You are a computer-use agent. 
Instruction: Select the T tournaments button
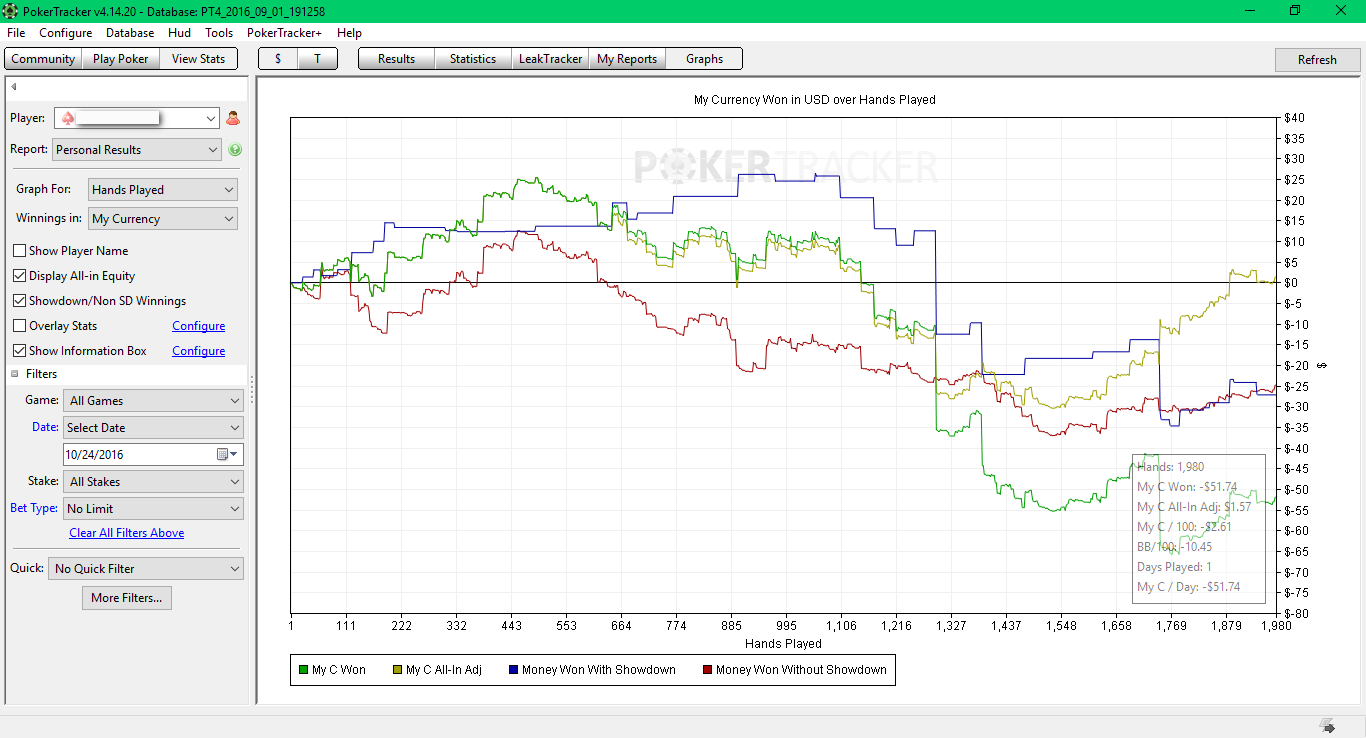(x=317, y=59)
